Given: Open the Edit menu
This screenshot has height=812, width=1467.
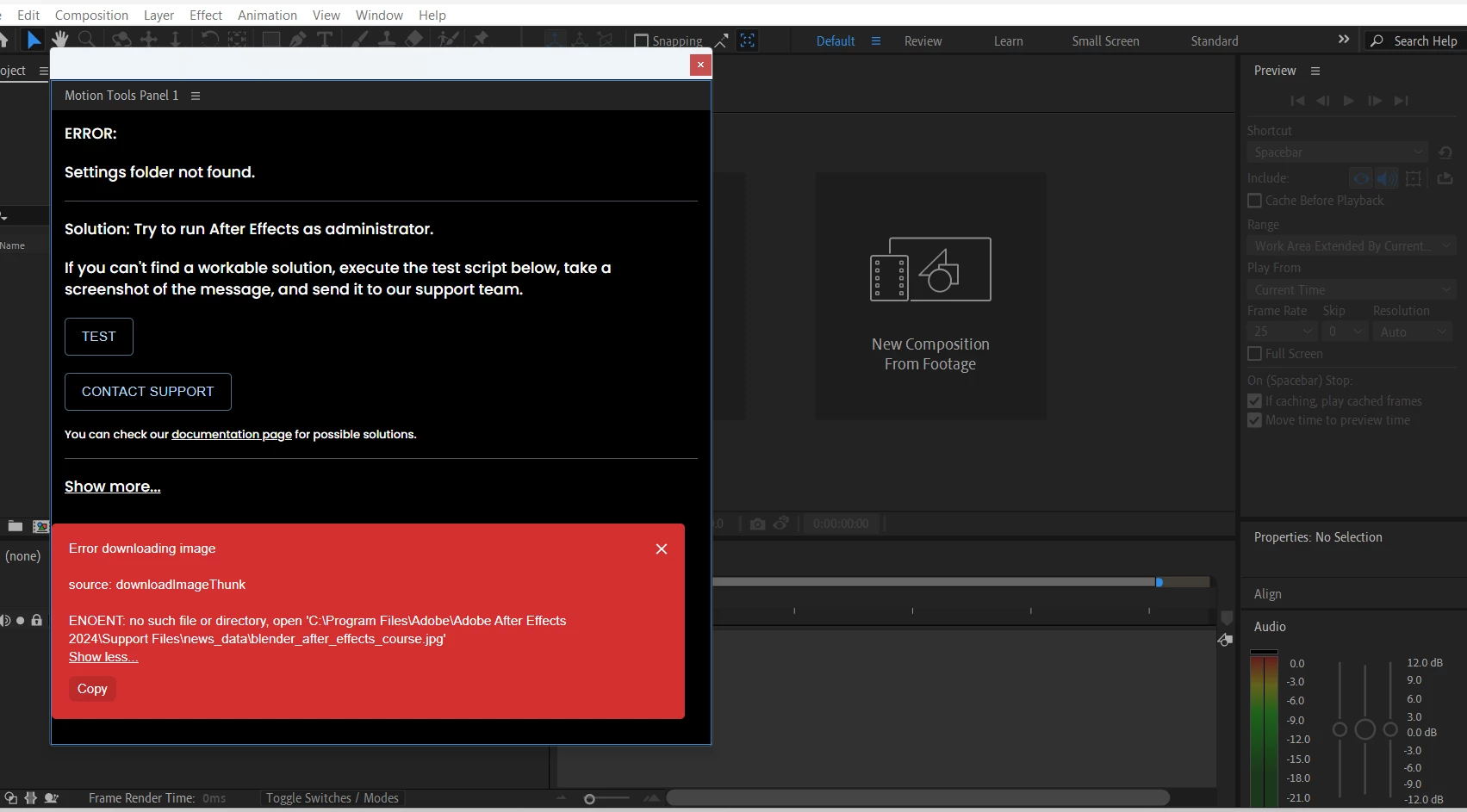Looking at the screenshot, I should coord(28,15).
